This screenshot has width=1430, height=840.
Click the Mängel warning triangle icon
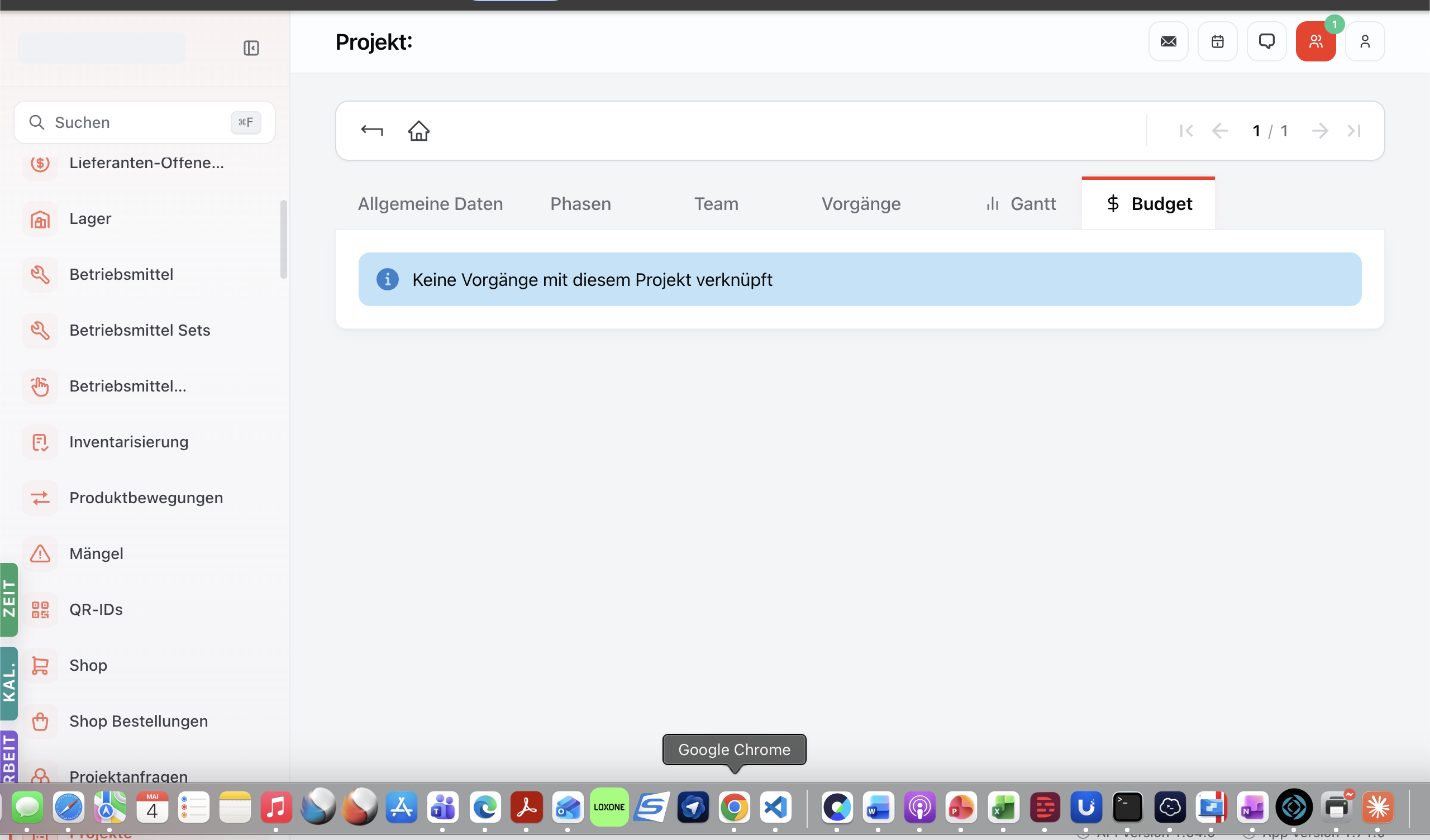point(40,553)
